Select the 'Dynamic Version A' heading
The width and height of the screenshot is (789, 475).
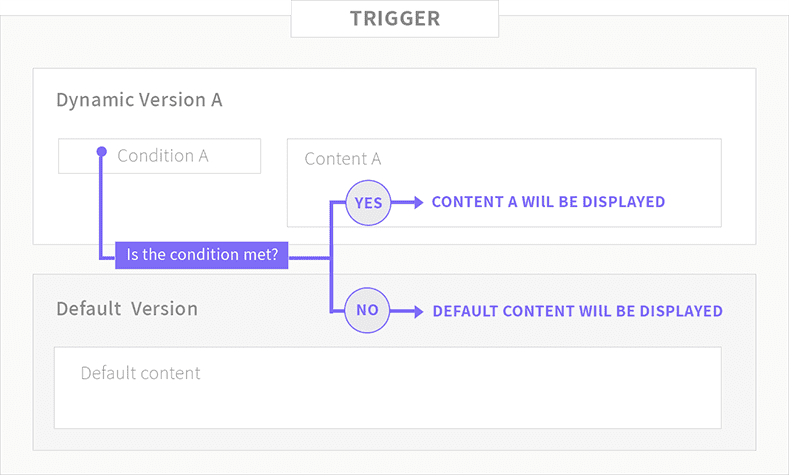[139, 100]
